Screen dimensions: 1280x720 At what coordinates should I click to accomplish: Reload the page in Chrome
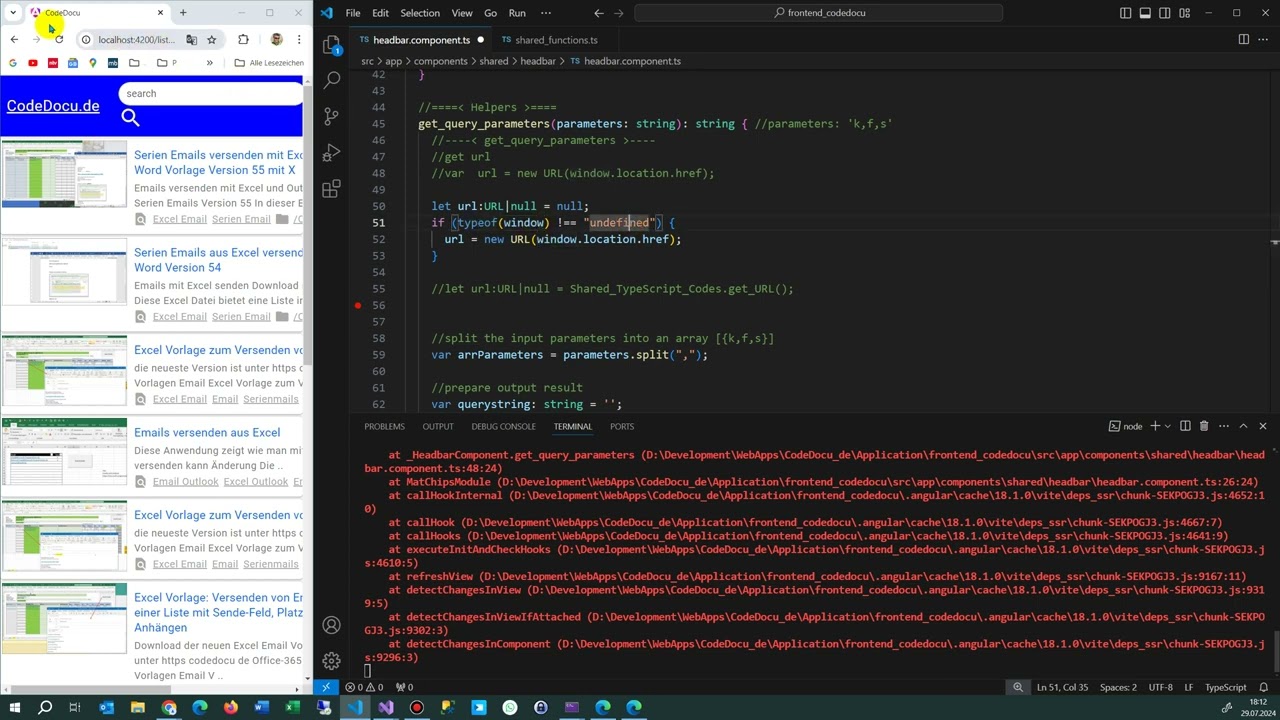pyautogui.click(x=59, y=39)
